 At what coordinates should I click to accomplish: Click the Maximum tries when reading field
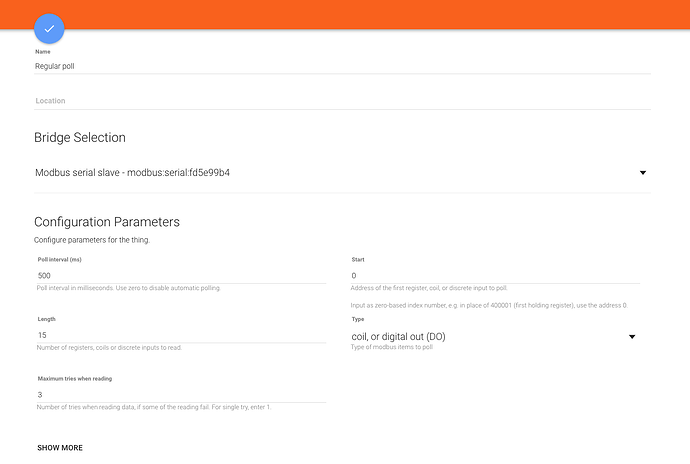point(180,395)
